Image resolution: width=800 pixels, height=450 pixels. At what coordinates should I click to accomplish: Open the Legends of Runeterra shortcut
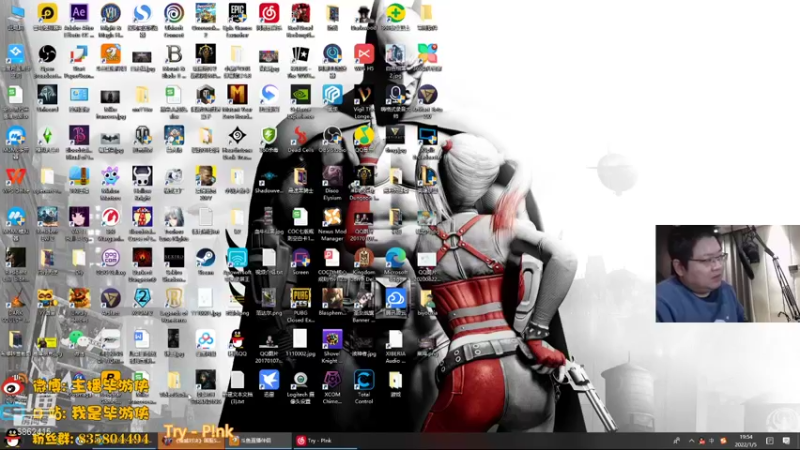click(x=174, y=298)
